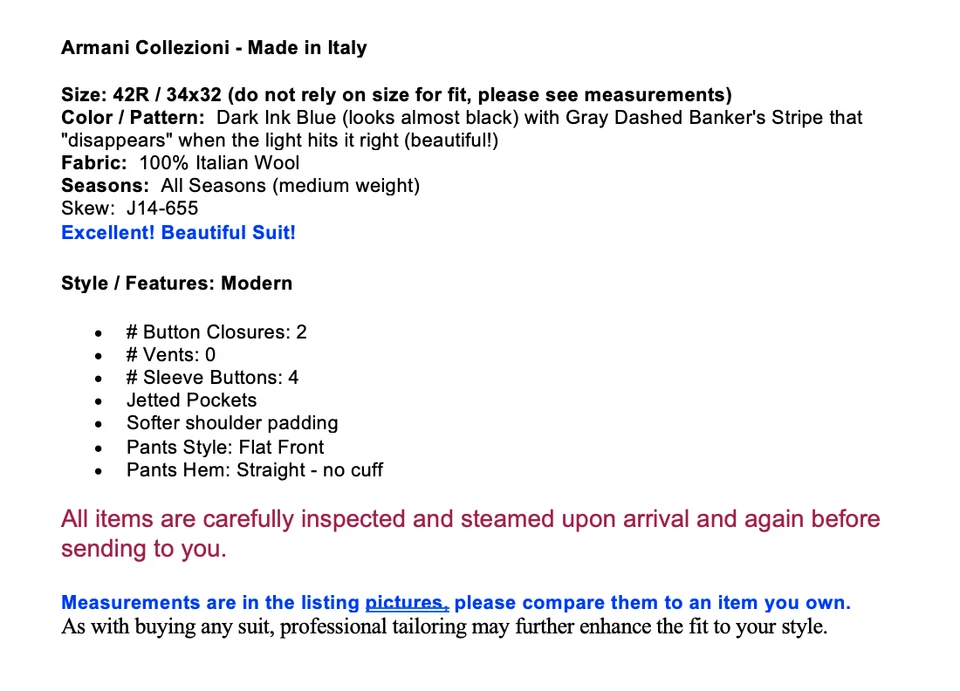Click the "Seasons:" label
Image resolution: width=960 pixels, height=691 pixels.
(104, 186)
